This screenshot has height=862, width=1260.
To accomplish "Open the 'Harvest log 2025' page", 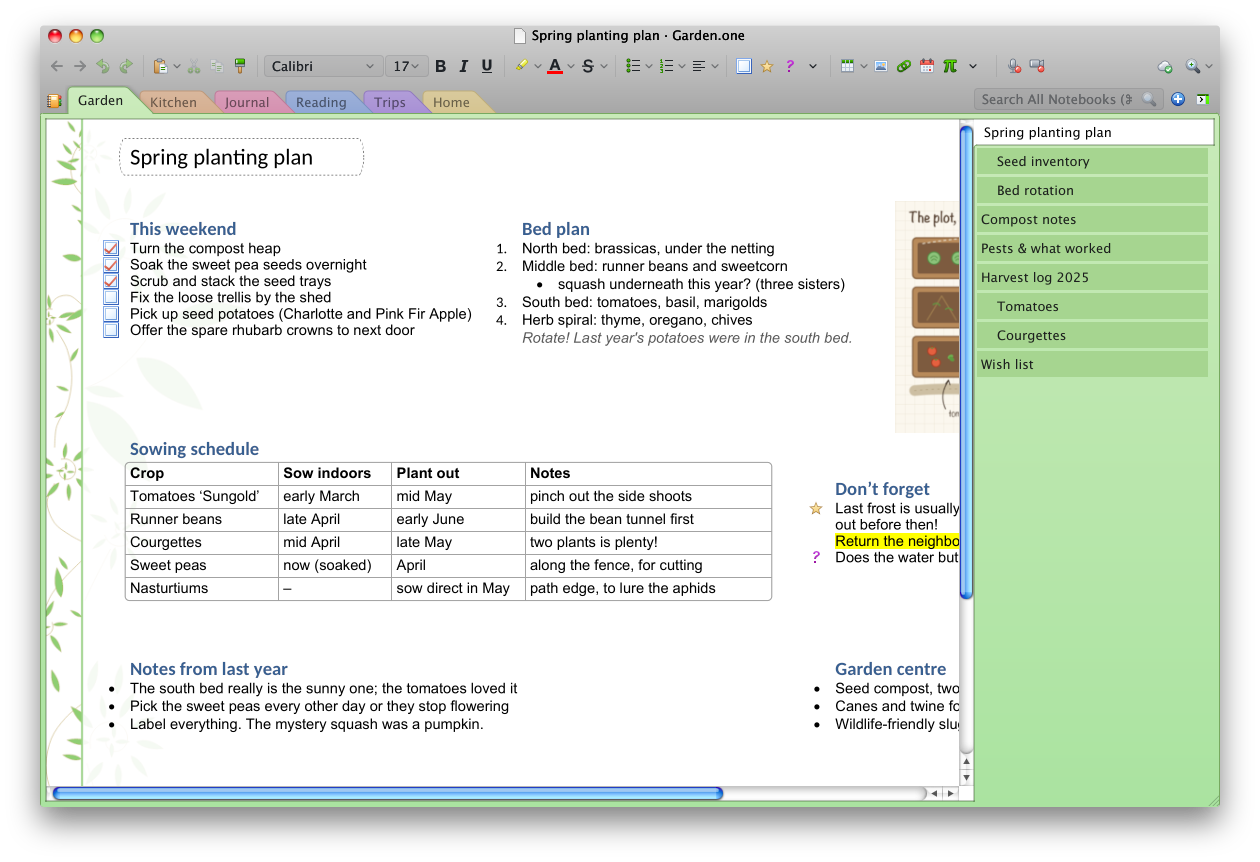I will (1092, 277).
